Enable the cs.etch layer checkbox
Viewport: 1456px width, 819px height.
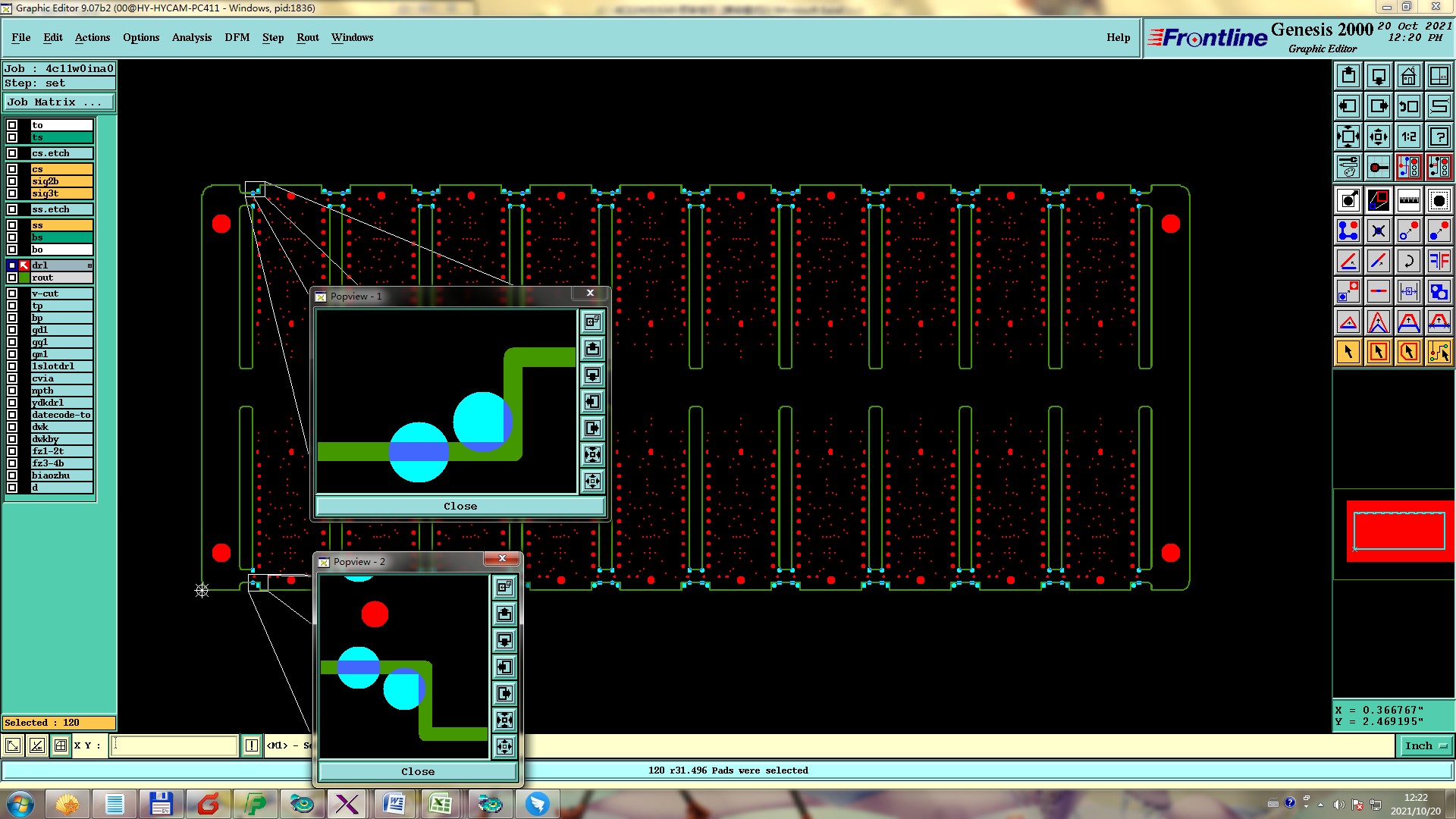(x=12, y=153)
